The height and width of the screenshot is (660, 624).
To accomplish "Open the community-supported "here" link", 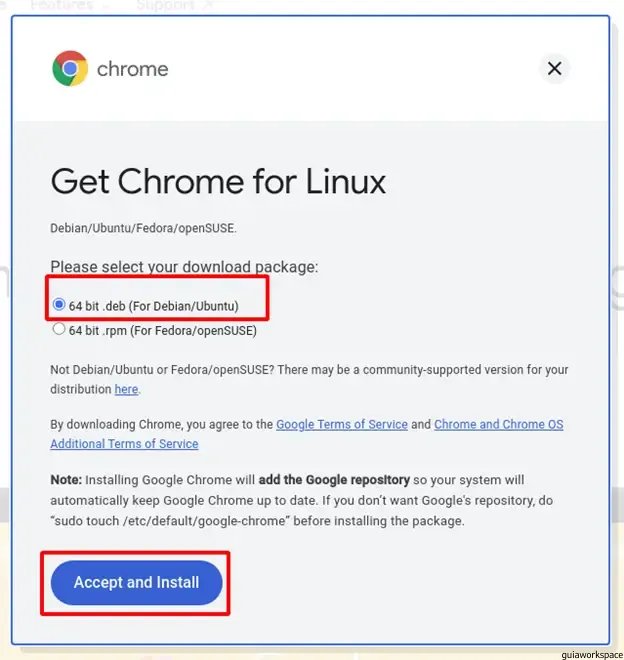I will pyautogui.click(x=126, y=389).
